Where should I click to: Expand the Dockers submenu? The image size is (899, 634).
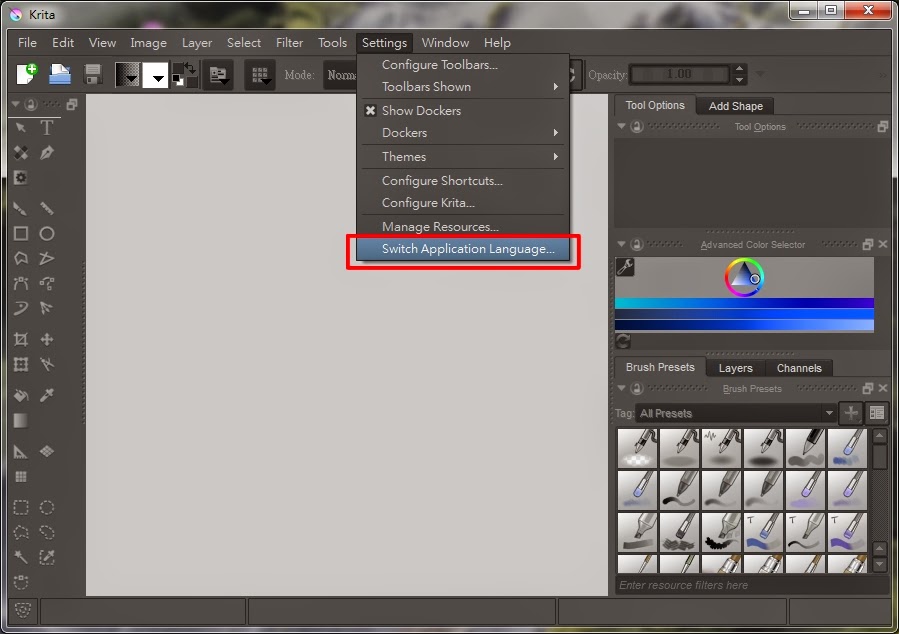[463, 132]
